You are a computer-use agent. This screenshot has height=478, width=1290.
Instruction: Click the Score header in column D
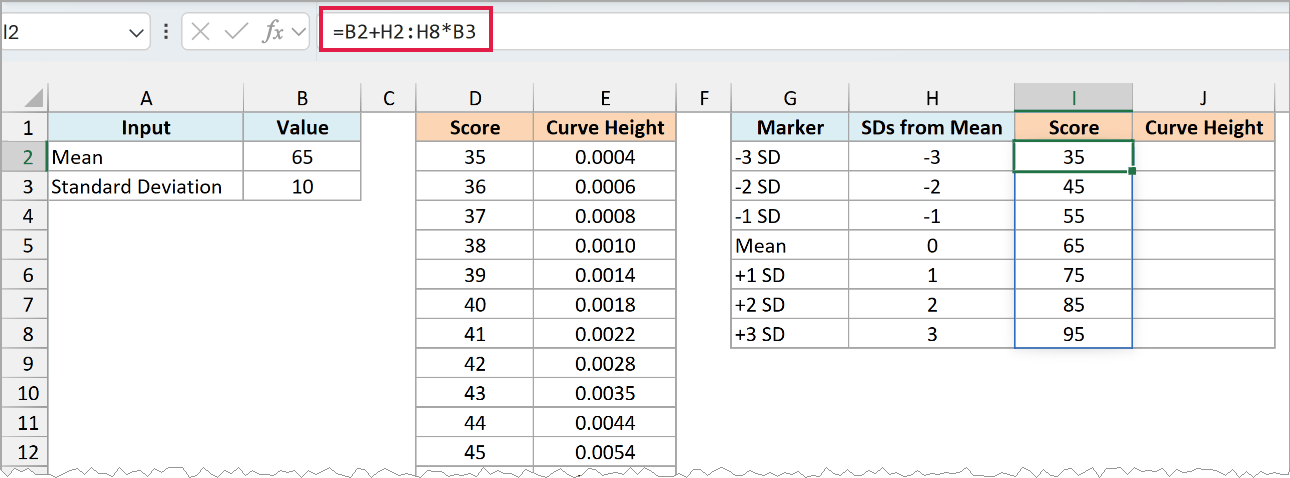tap(475, 127)
